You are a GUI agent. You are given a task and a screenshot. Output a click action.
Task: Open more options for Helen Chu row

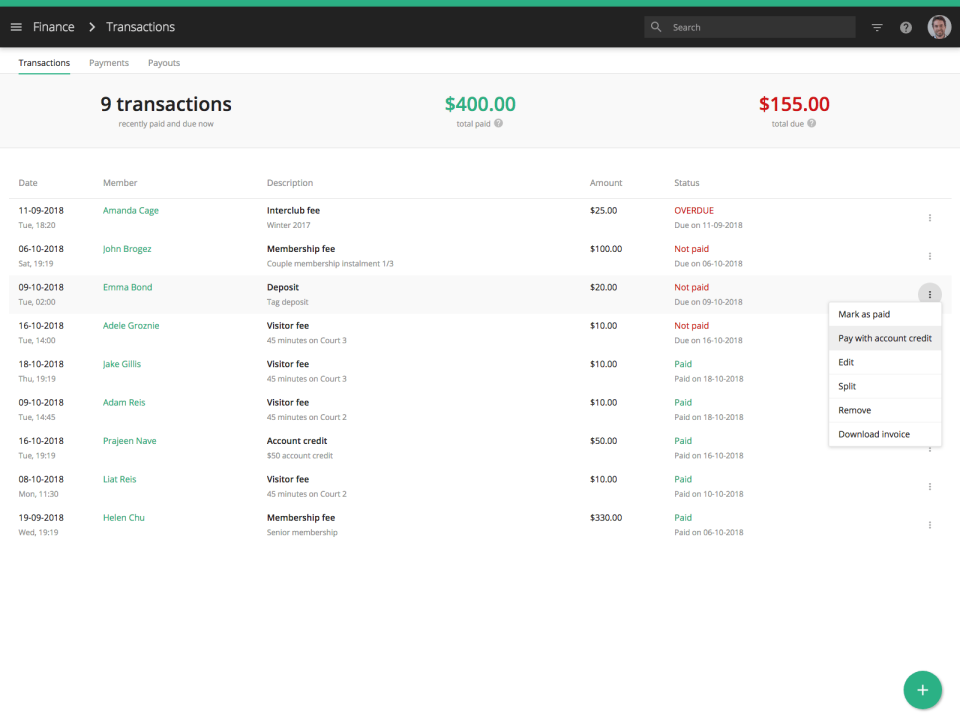coord(929,525)
